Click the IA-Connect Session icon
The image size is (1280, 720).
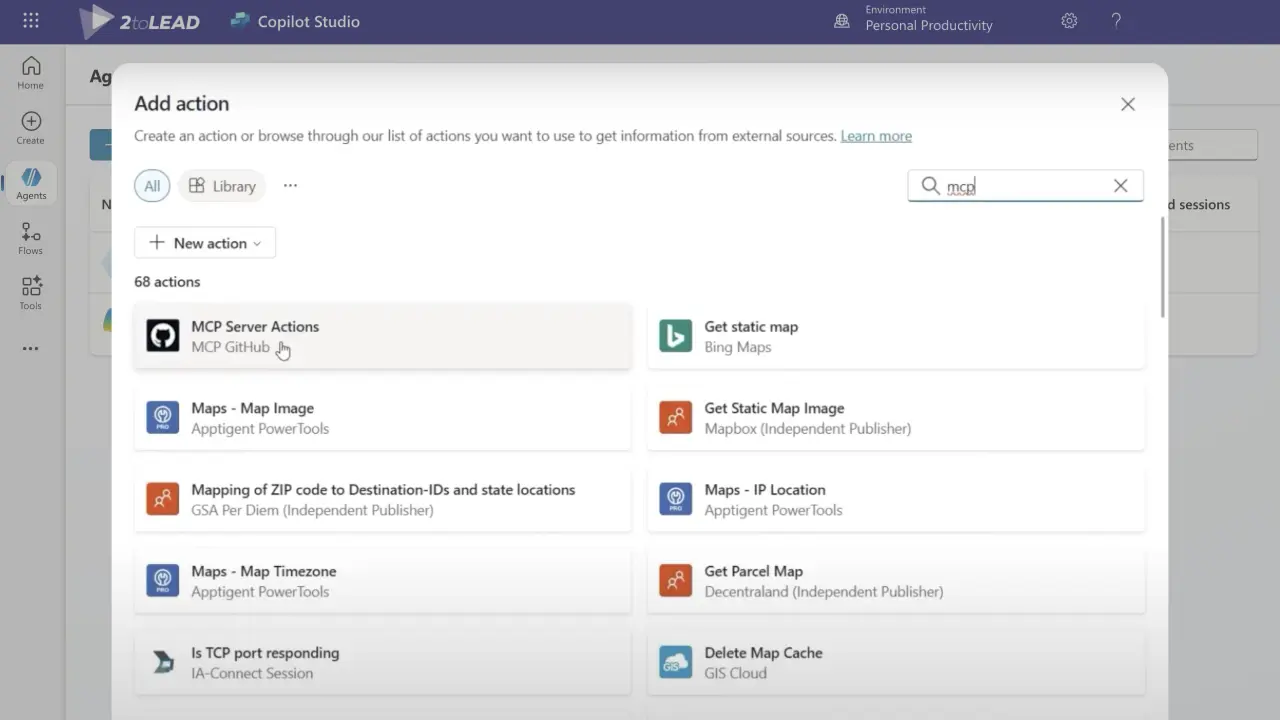pyautogui.click(x=163, y=662)
